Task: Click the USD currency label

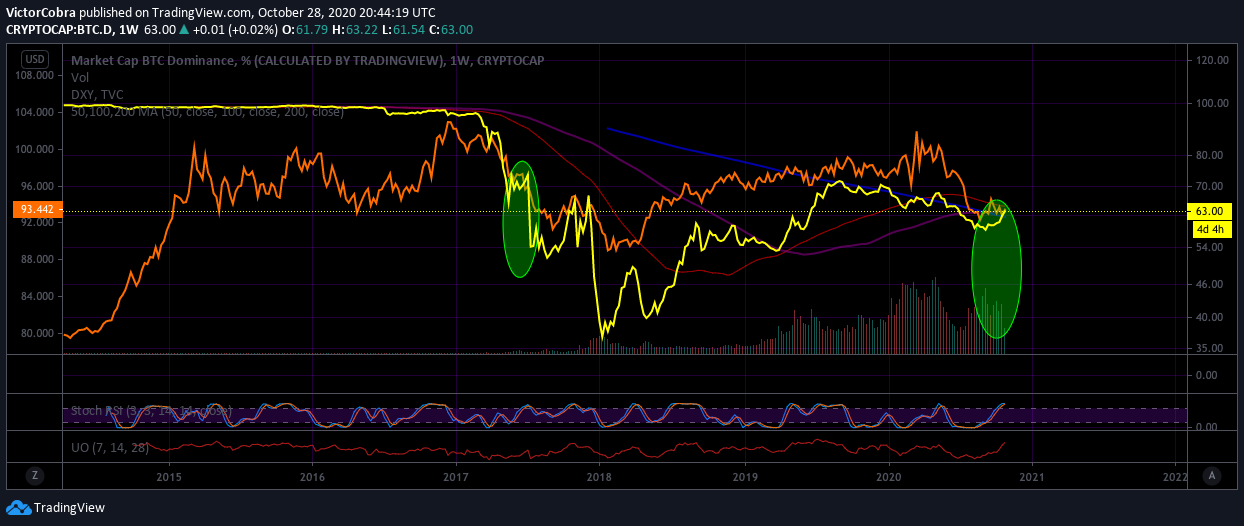Action: [34, 59]
